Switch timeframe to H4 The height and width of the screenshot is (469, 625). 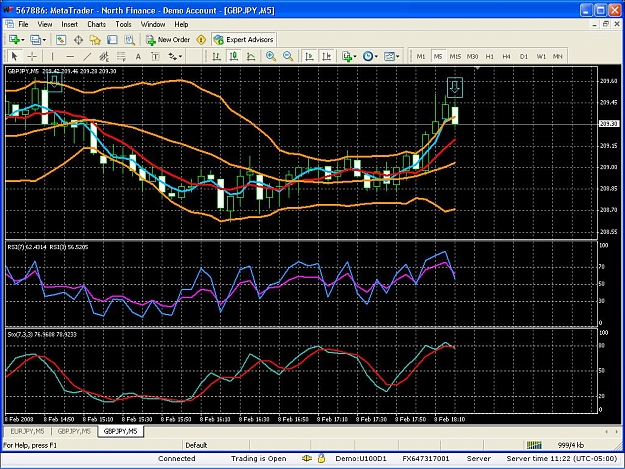pos(506,57)
